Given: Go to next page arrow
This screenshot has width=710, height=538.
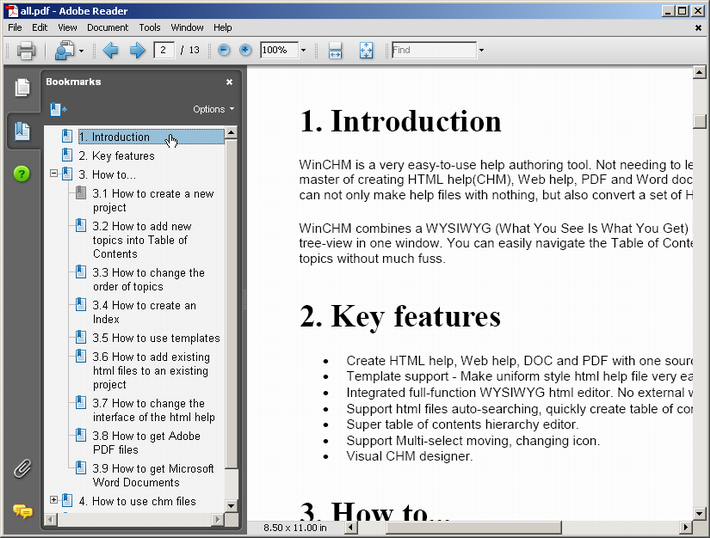Looking at the screenshot, I should [x=137, y=50].
